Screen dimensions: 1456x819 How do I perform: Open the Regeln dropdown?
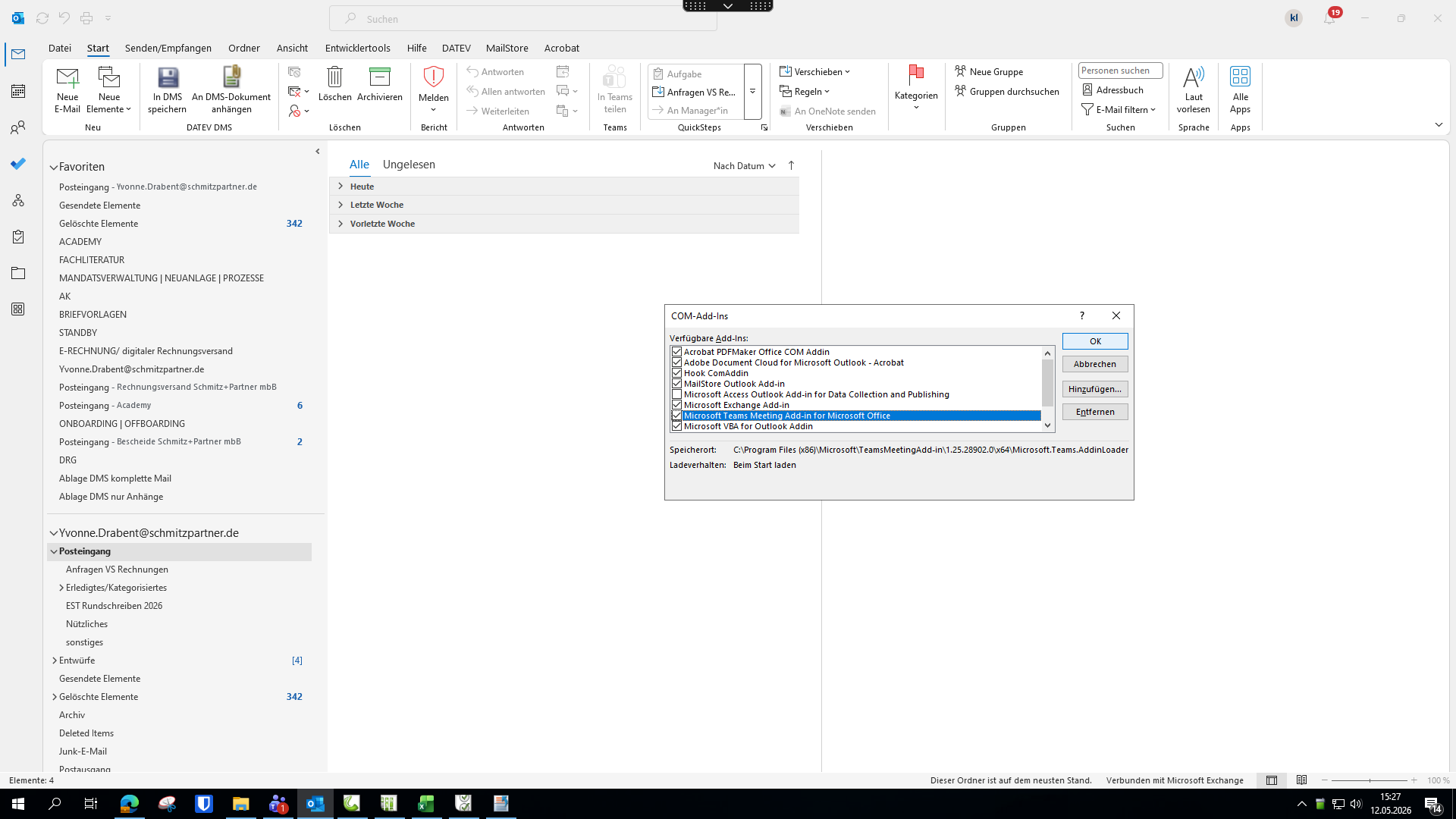pyautogui.click(x=805, y=91)
